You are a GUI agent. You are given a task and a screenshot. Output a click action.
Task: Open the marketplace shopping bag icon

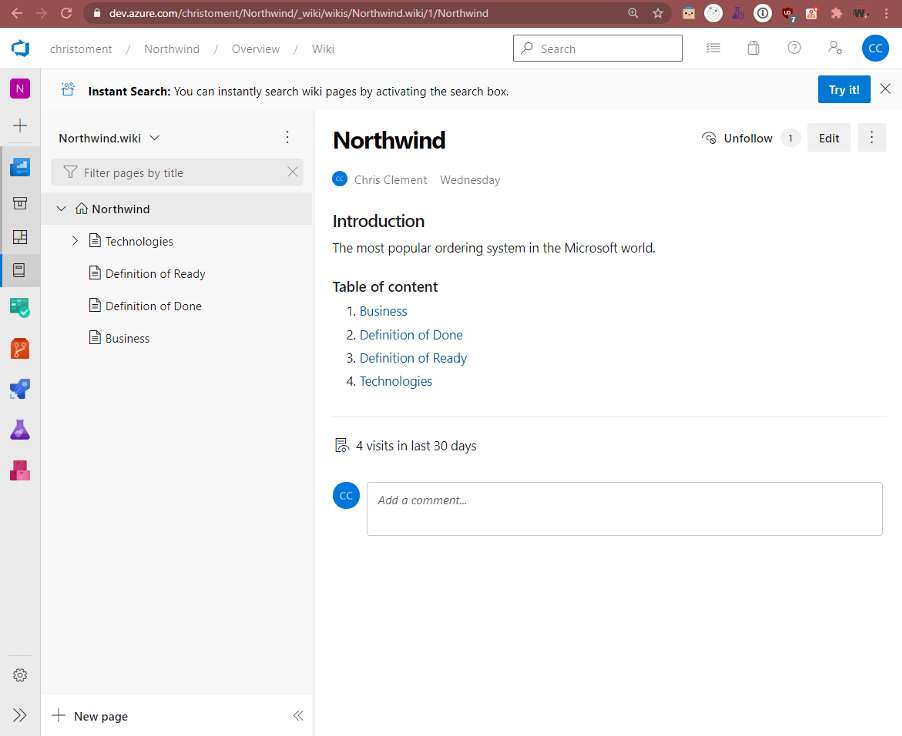(x=754, y=48)
